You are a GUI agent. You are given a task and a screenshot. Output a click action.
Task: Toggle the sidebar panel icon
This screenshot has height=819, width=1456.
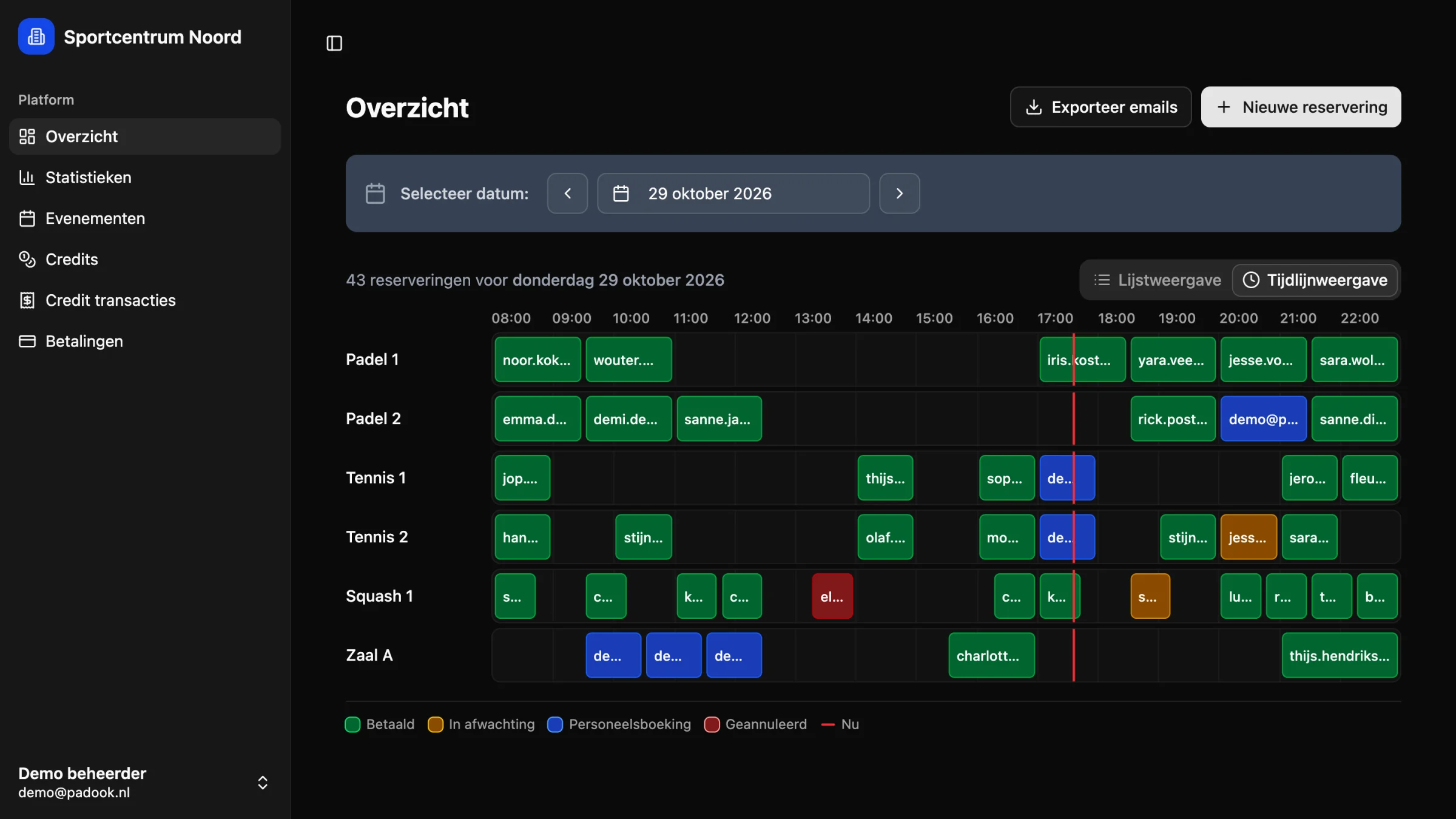coord(334,43)
